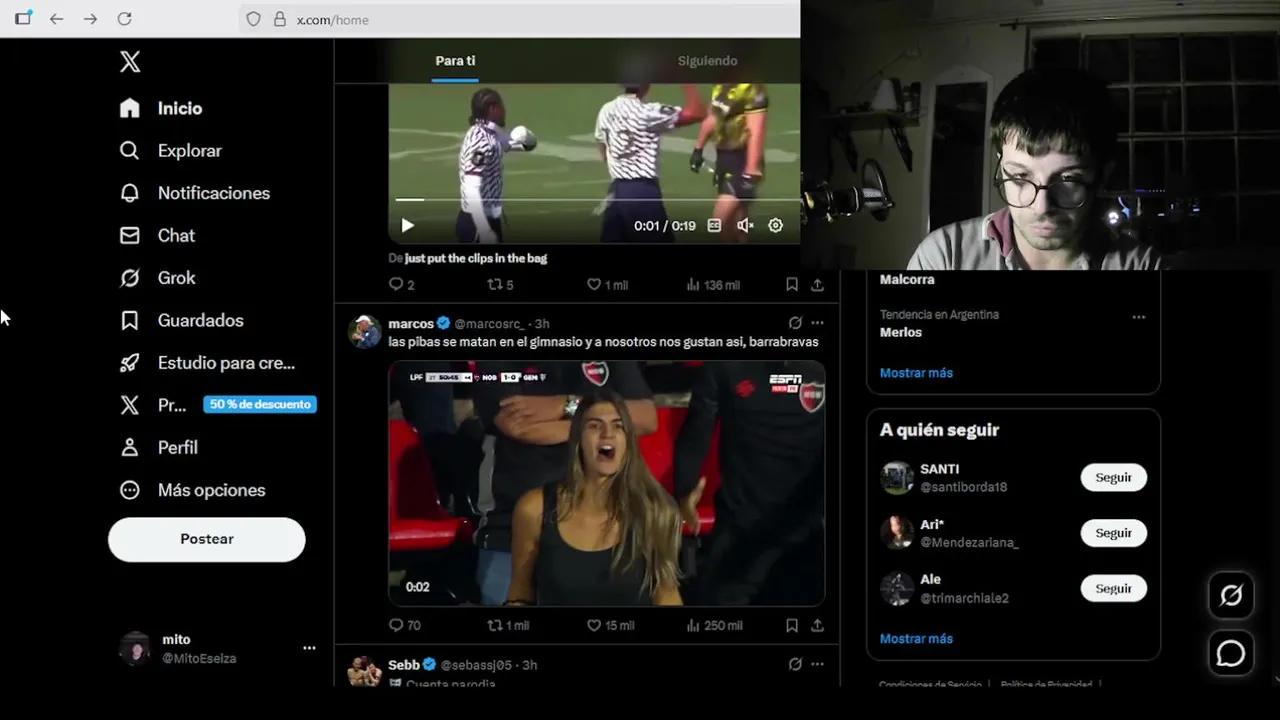Follow SANTI with Seguir button
Image resolution: width=1280 pixels, height=720 pixels.
click(x=1113, y=478)
